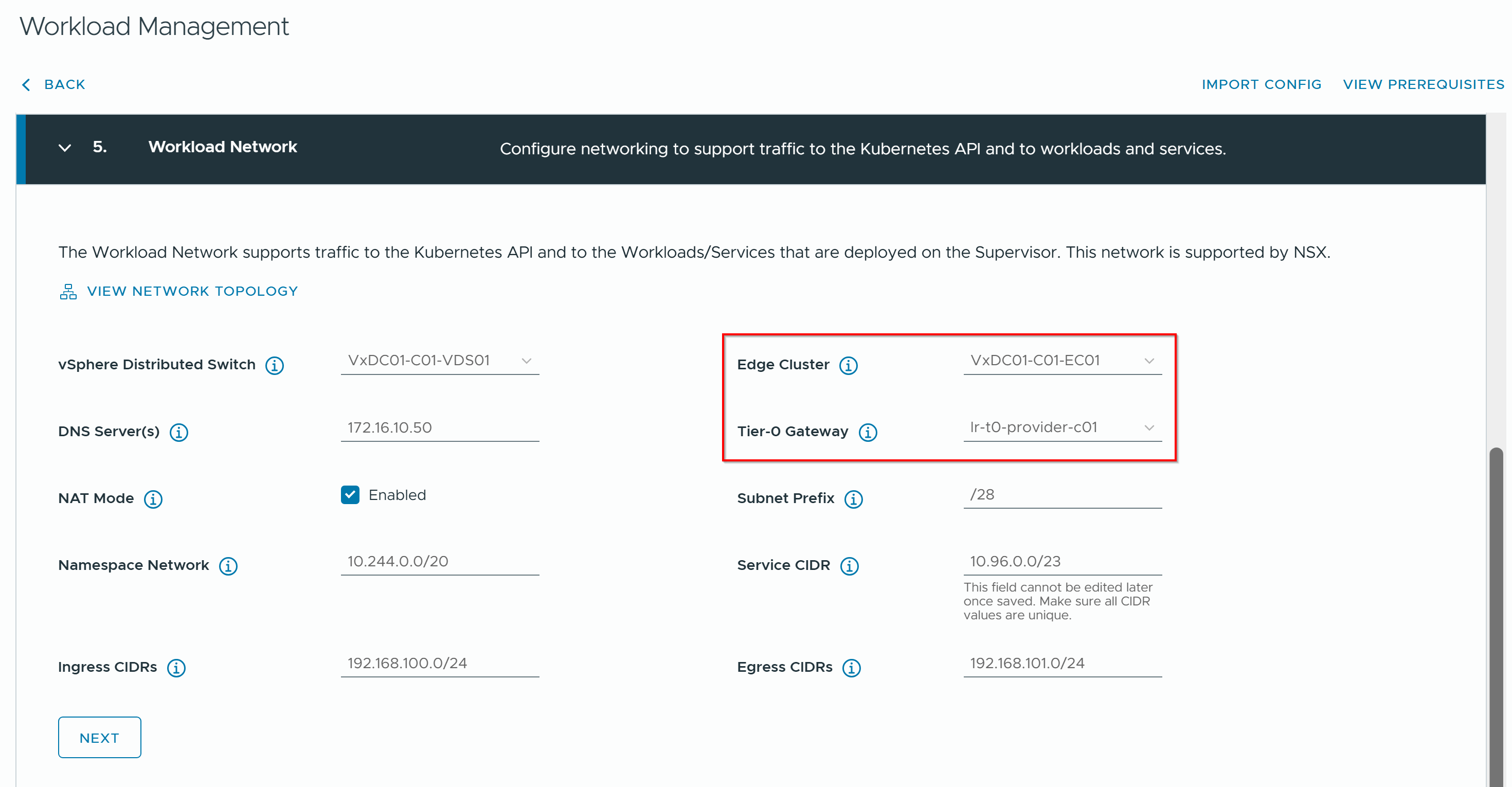The image size is (1512, 787).
Task: Uncheck the NAT Mode Enabled checkbox
Action: point(350,495)
